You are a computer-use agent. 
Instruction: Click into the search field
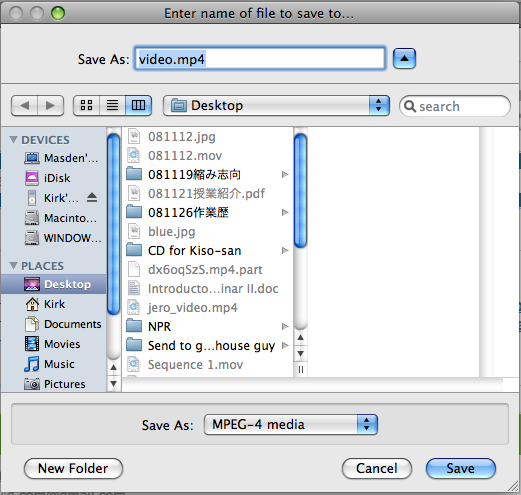pyautogui.click(x=455, y=106)
